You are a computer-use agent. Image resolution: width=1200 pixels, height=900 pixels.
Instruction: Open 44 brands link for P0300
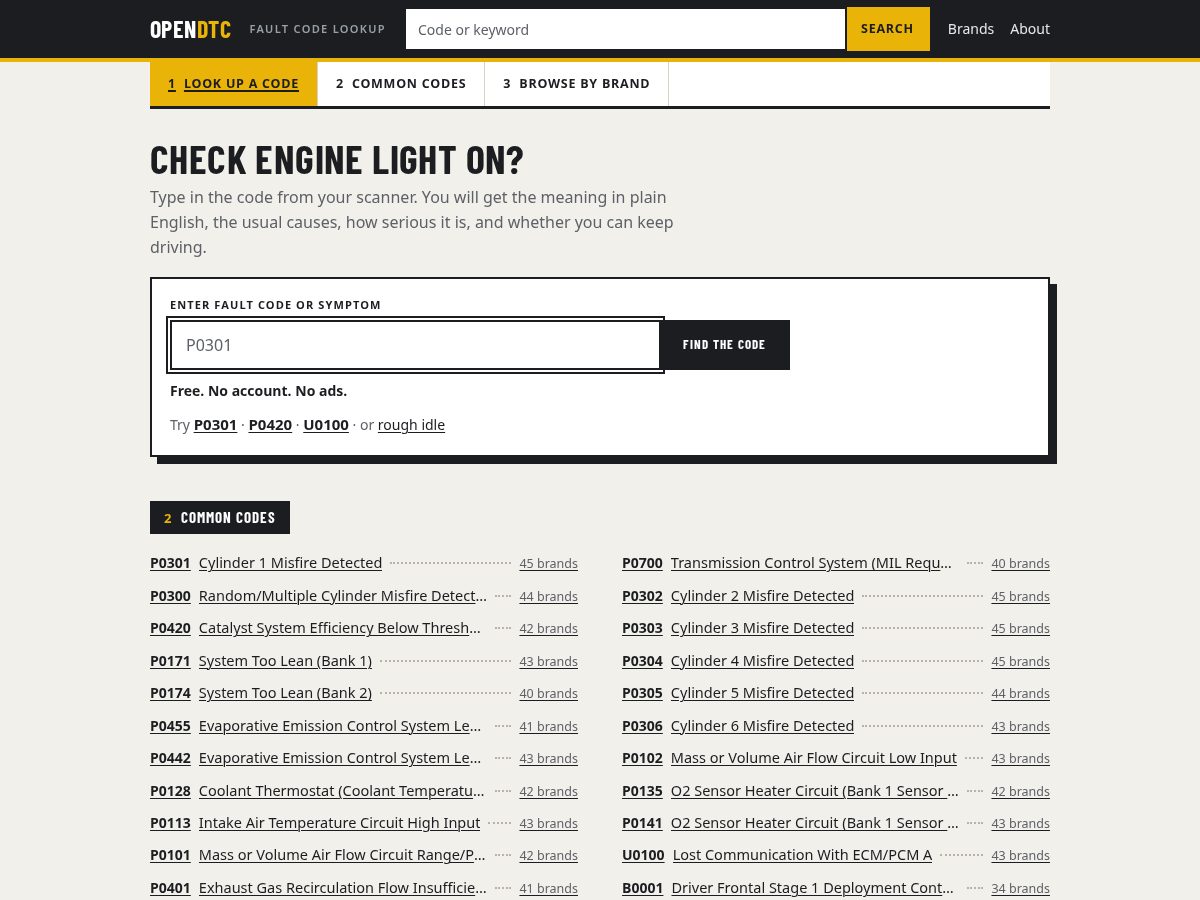click(548, 597)
